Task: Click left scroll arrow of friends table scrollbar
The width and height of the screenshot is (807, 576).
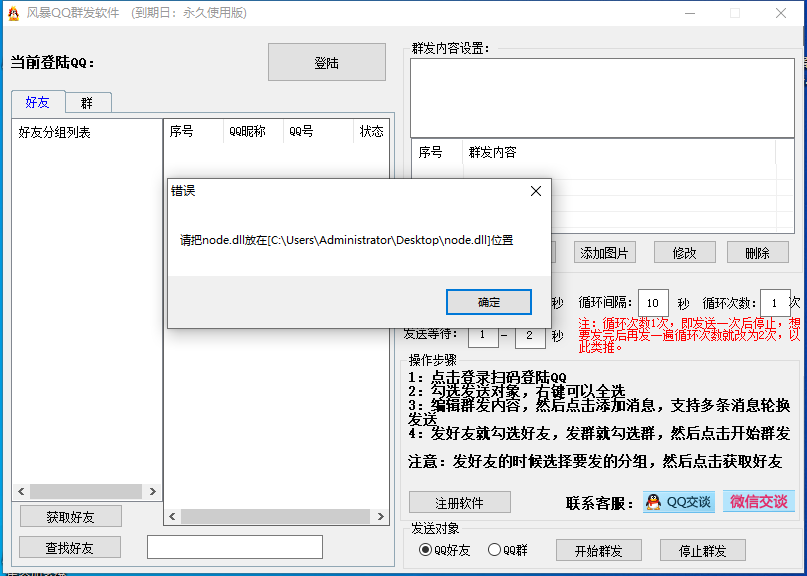Action: point(172,516)
